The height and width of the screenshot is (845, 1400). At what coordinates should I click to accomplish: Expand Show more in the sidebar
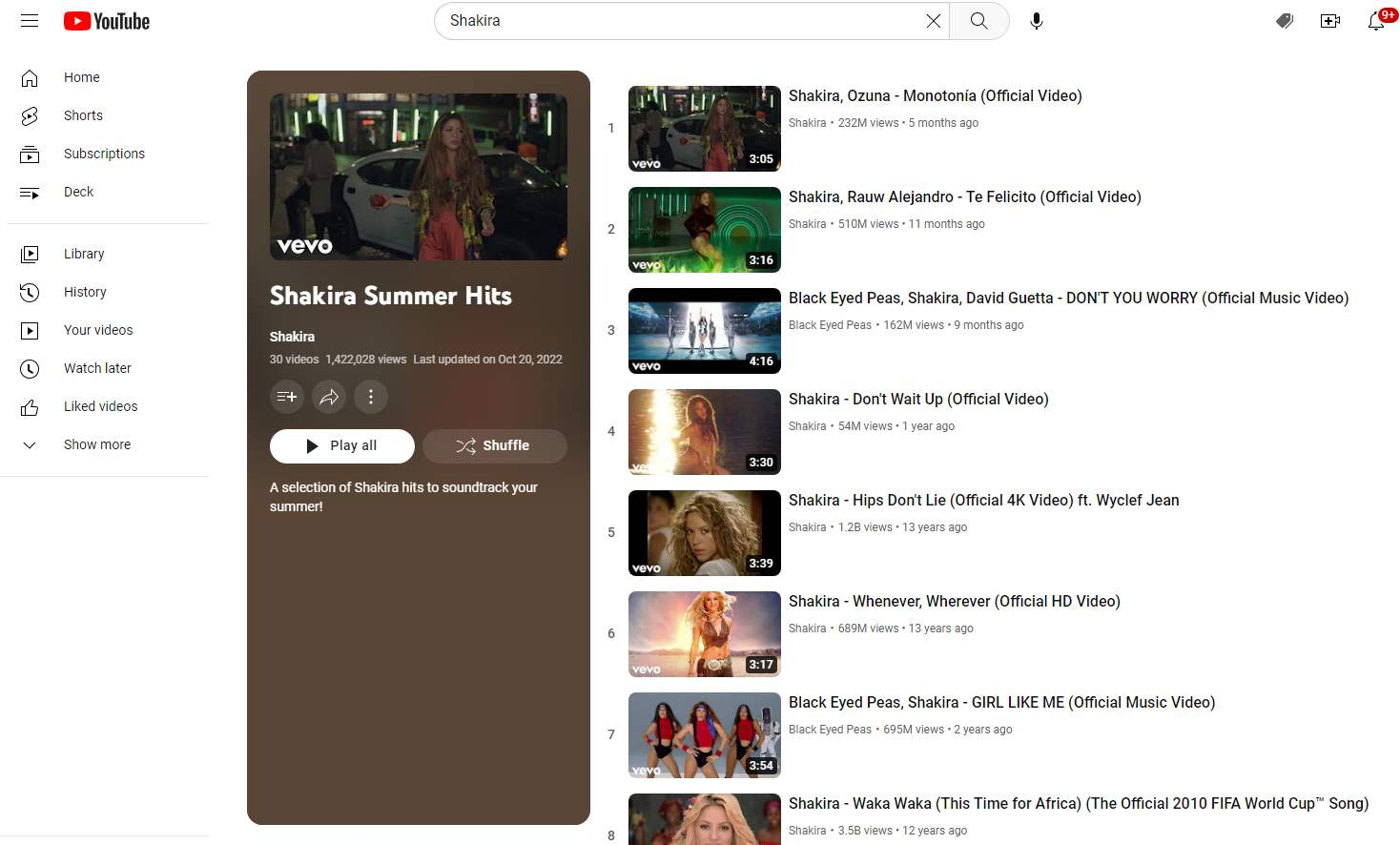point(96,444)
